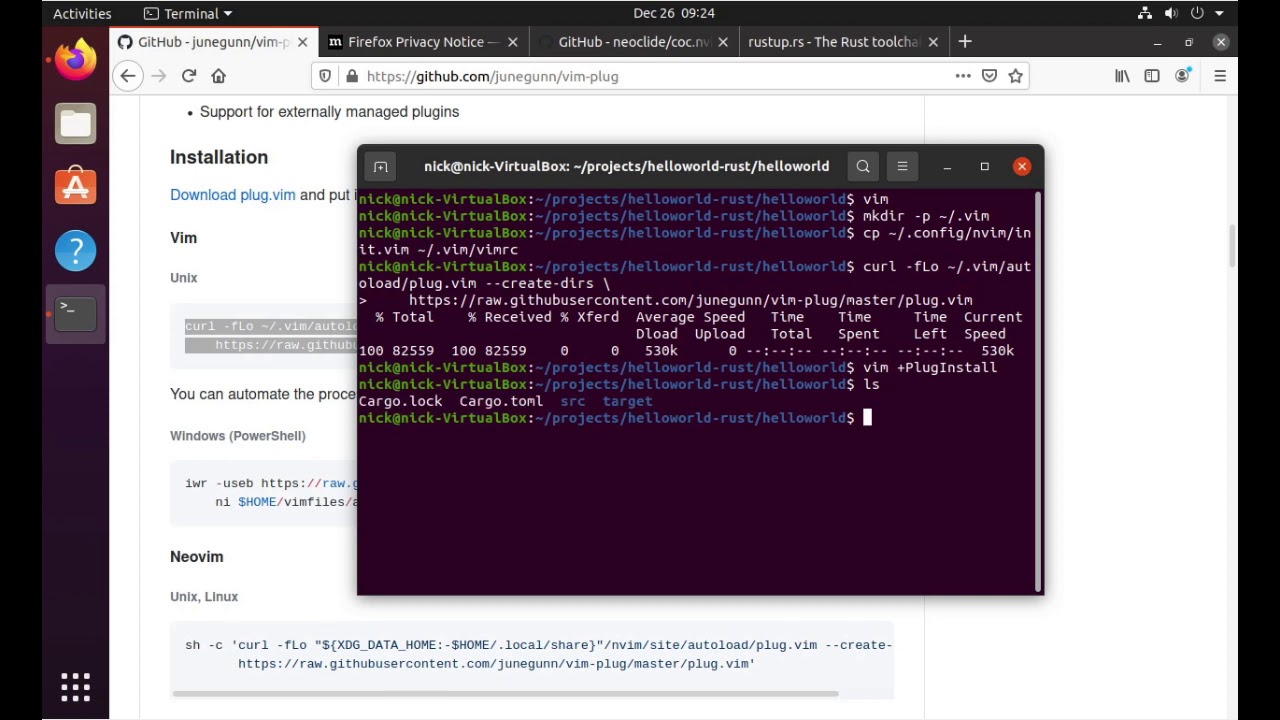
Task: Open the Help icon in dock
Action: click(76, 251)
